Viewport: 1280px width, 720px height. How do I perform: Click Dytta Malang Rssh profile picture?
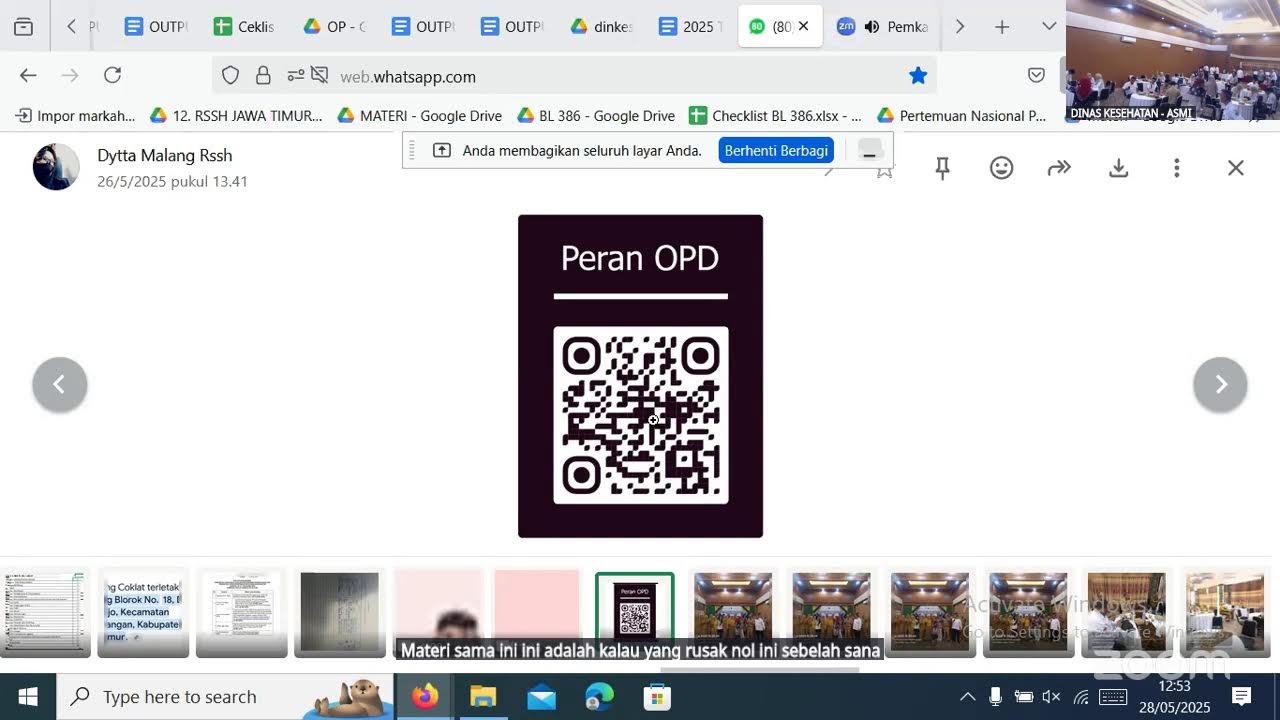pyautogui.click(x=56, y=167)
